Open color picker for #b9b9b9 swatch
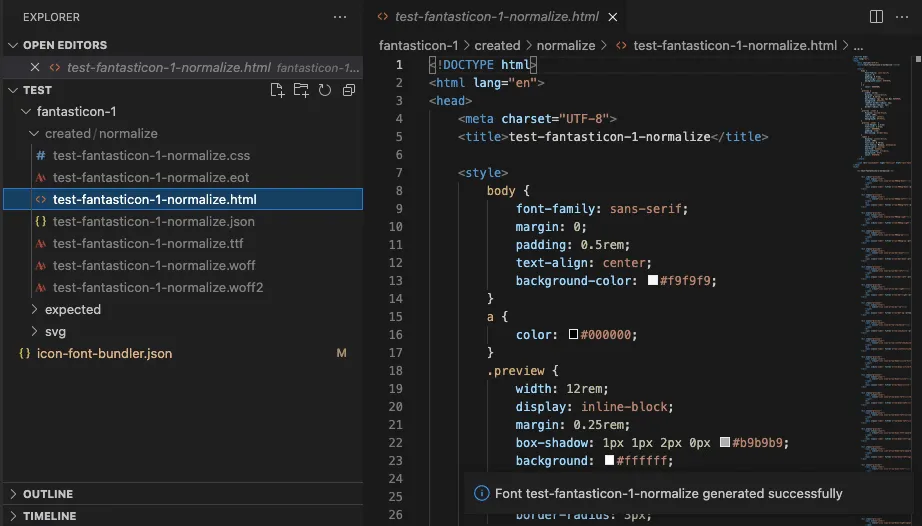Screen dimensions: 922x526 tap(725, 442)
